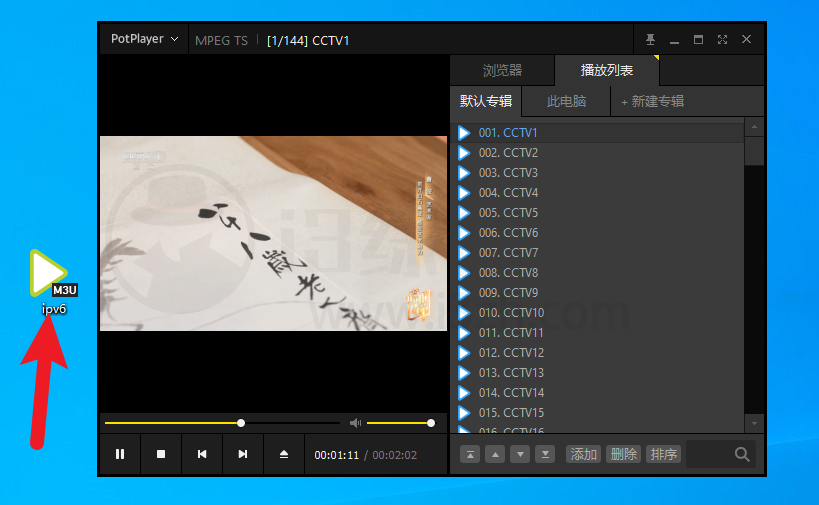Adjust the volume slider
The height and width of the screenshot is (505, 819).
point(399,422)
